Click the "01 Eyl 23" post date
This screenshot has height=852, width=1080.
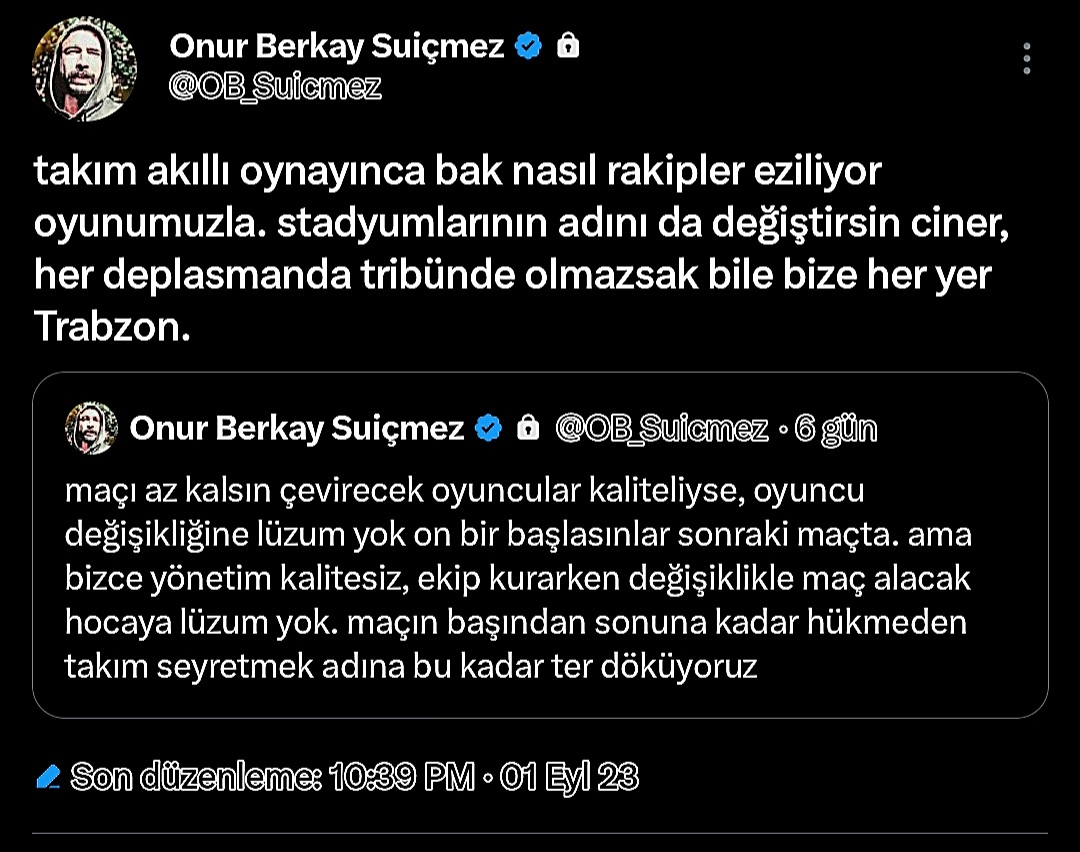click(x=569, y=777)
